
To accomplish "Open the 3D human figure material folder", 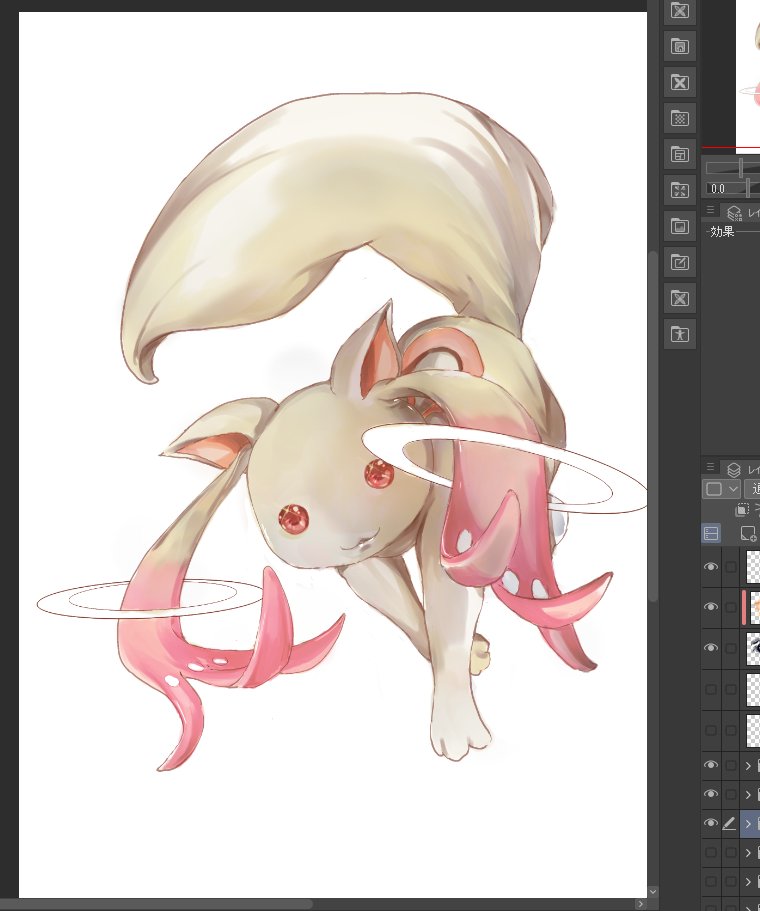I will pos(680,334).
